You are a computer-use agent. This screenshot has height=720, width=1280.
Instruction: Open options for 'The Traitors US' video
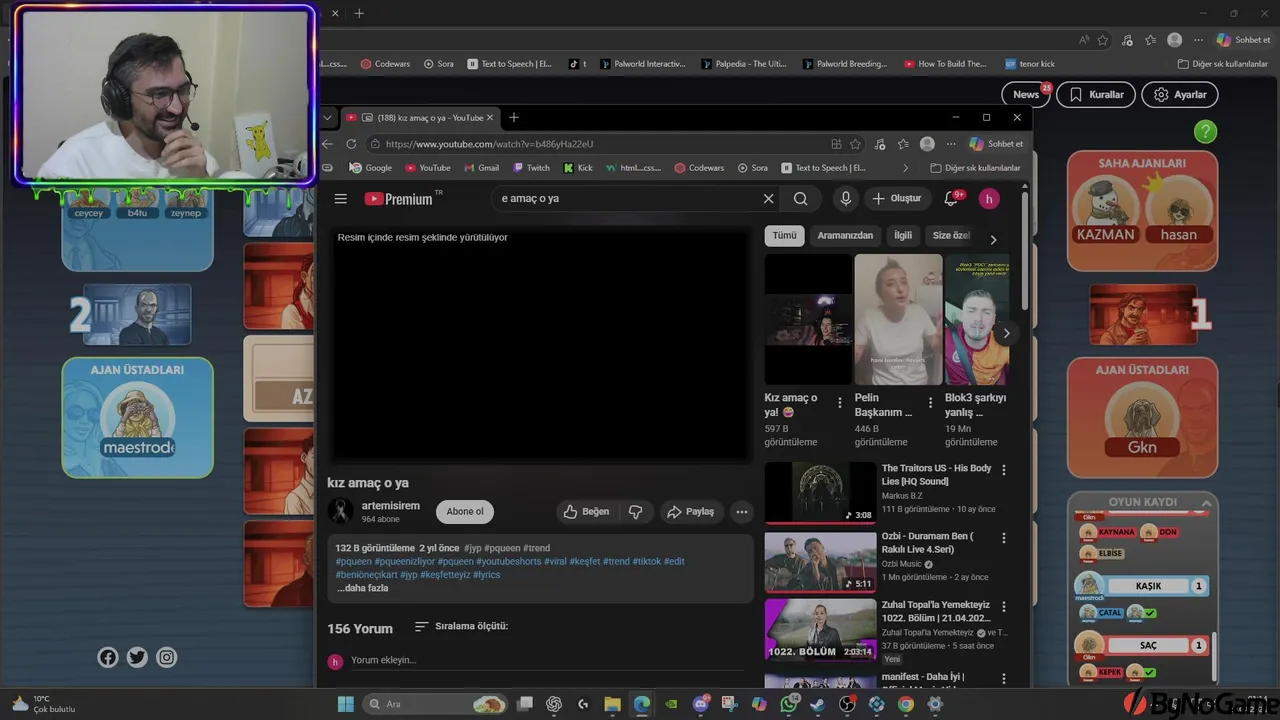coord(1004,470)
